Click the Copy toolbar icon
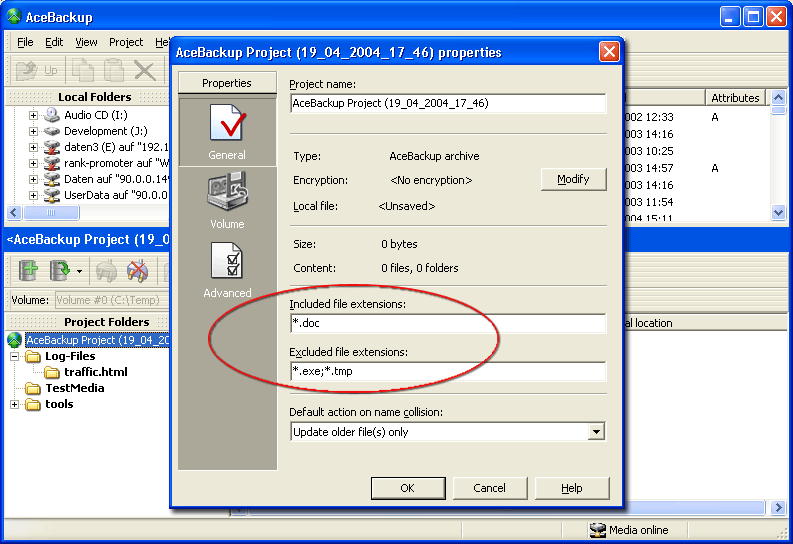Viewport: 793px width, 544px height. (83, 70)
